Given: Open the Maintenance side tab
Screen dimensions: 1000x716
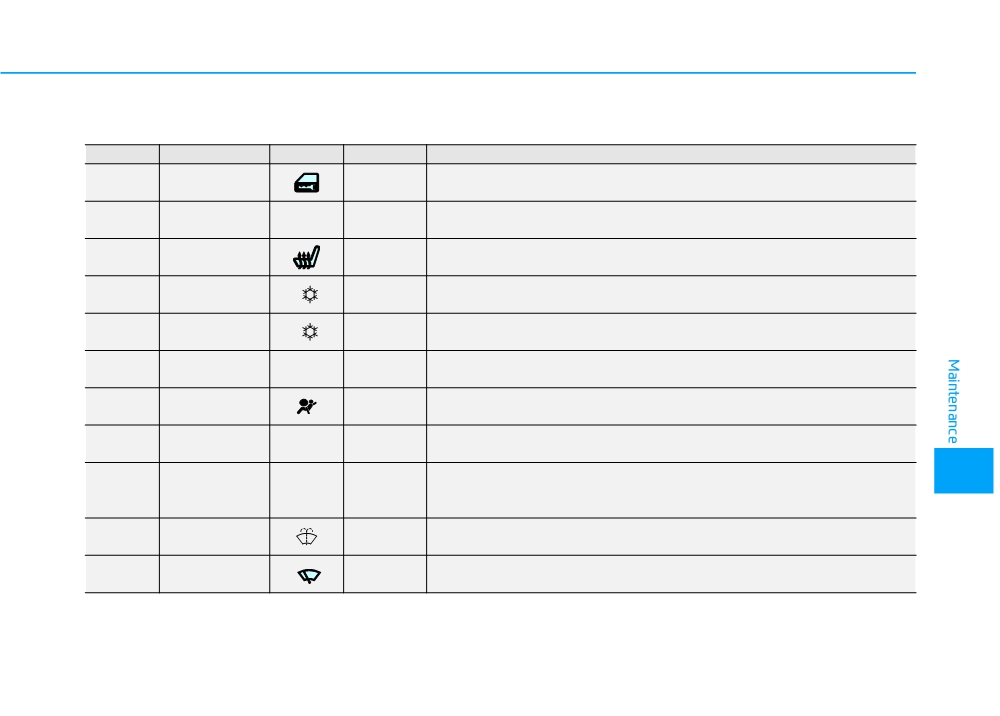Looking at the screenshot, I should point(953,401).
